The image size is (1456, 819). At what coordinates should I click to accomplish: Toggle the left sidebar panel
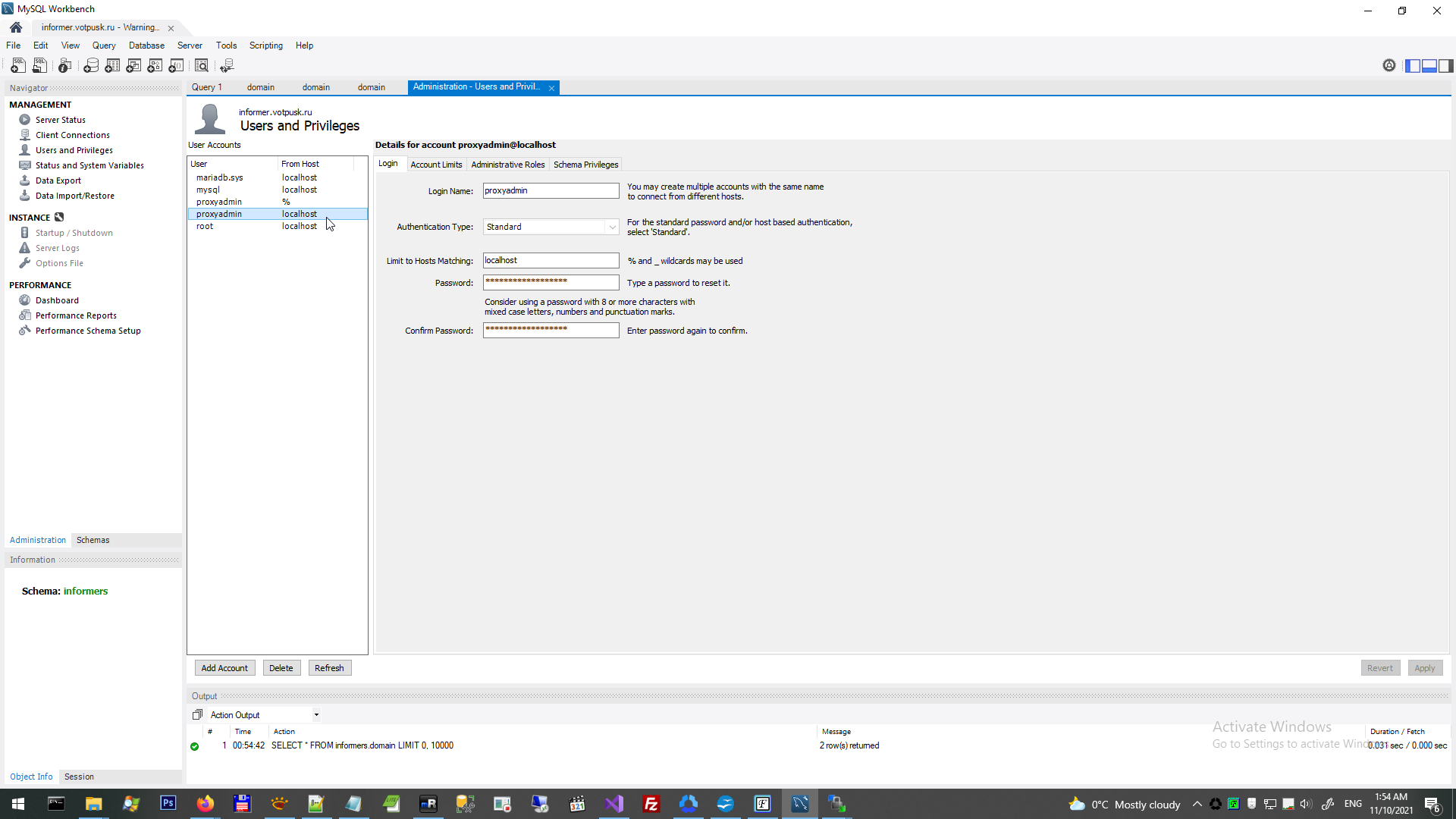coord(1413,66)
